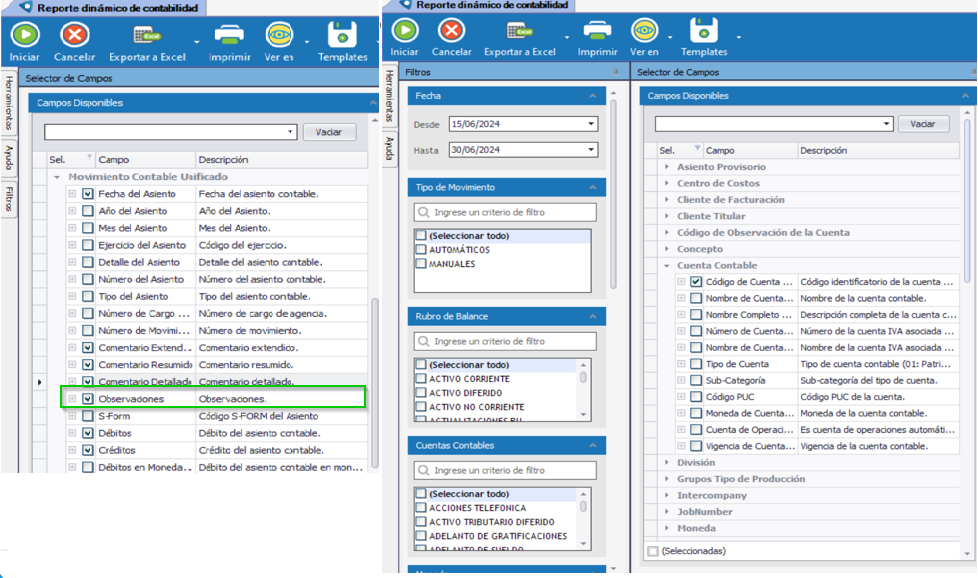Click Cancelar icon in right window toolbar
The height and width of the screenshot is (578, 978).
coord(452,30)
